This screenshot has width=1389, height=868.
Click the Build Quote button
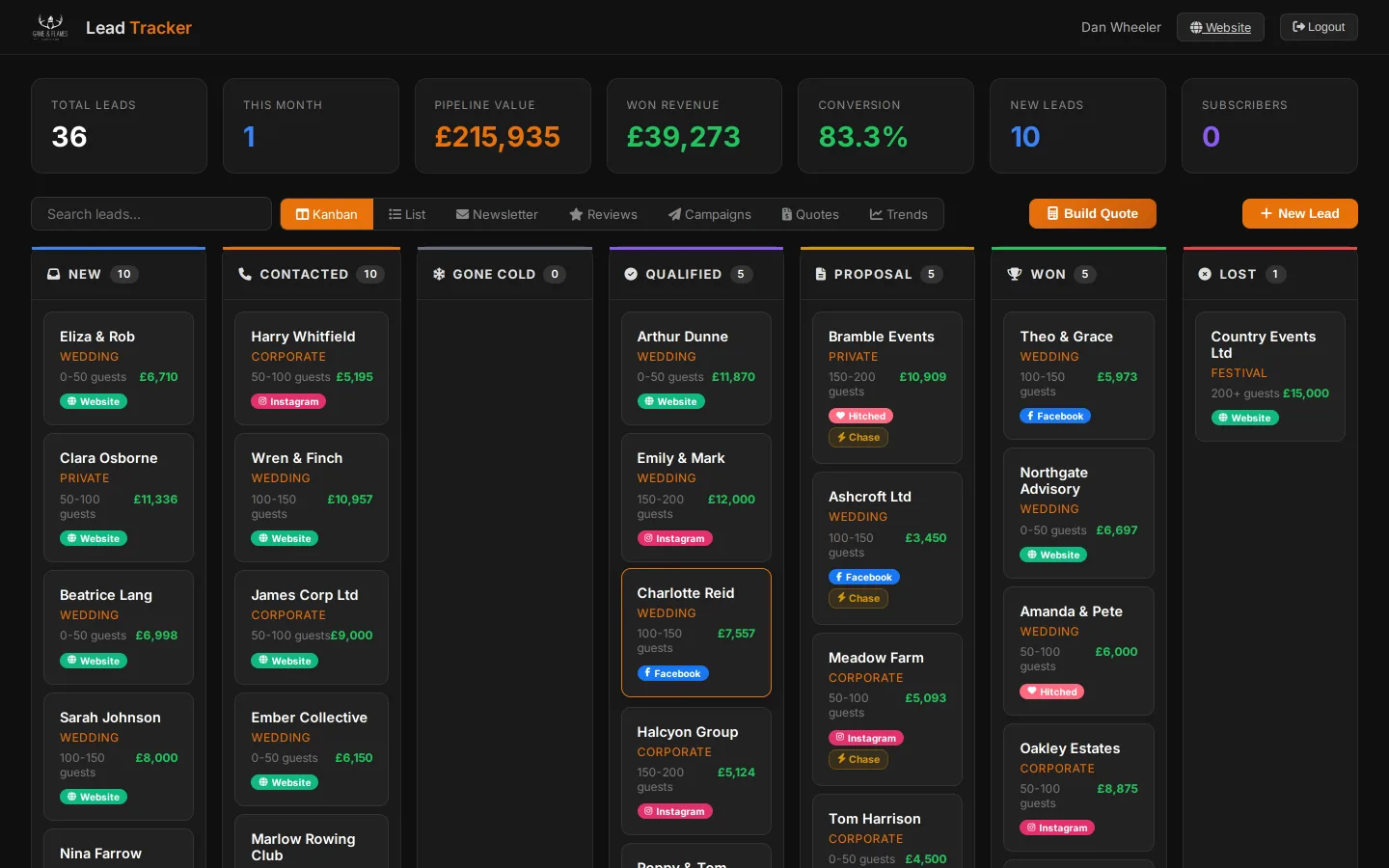(1093, 214)
